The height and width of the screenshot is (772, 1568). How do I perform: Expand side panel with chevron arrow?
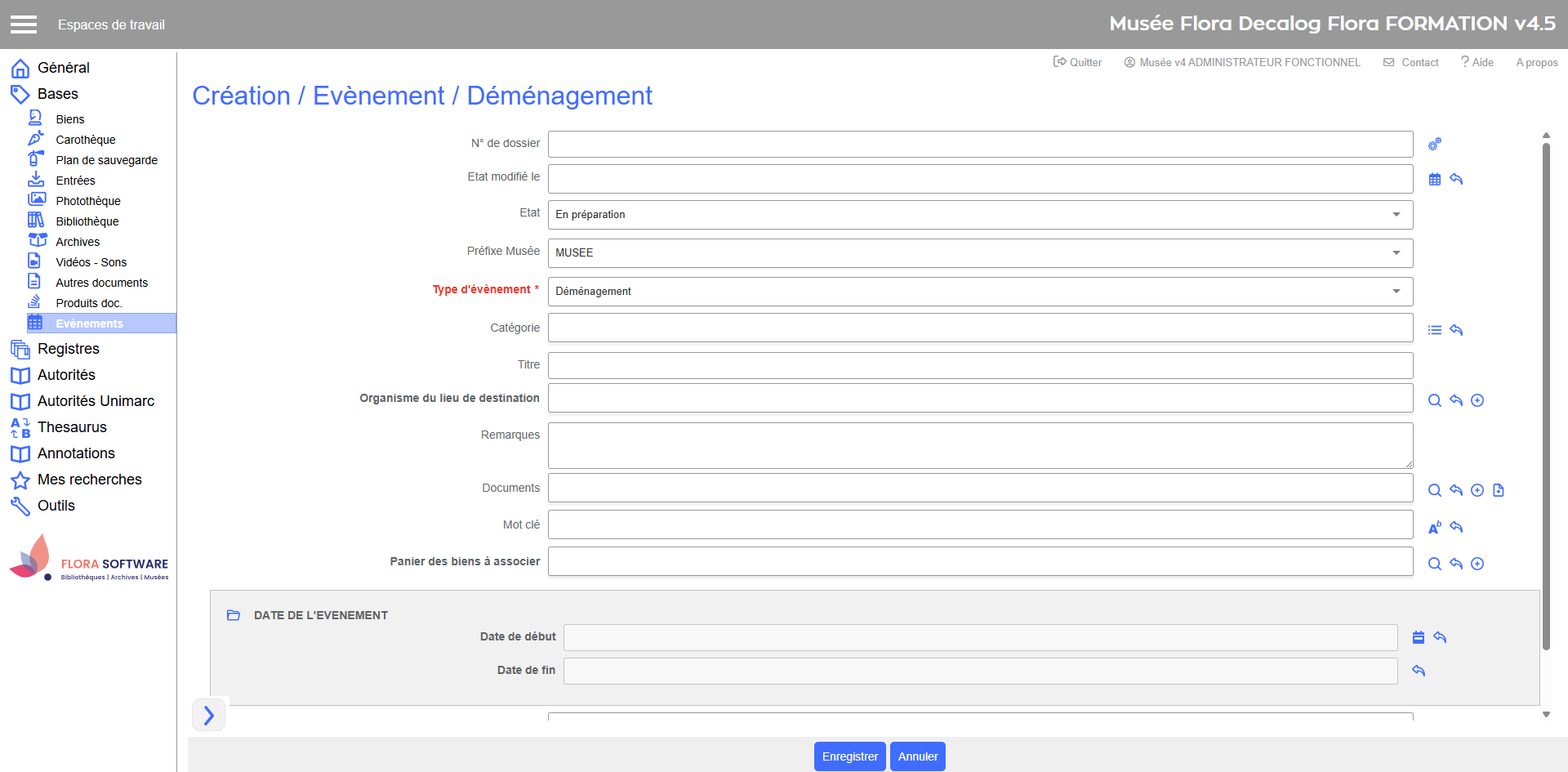[x=209, y=716]
